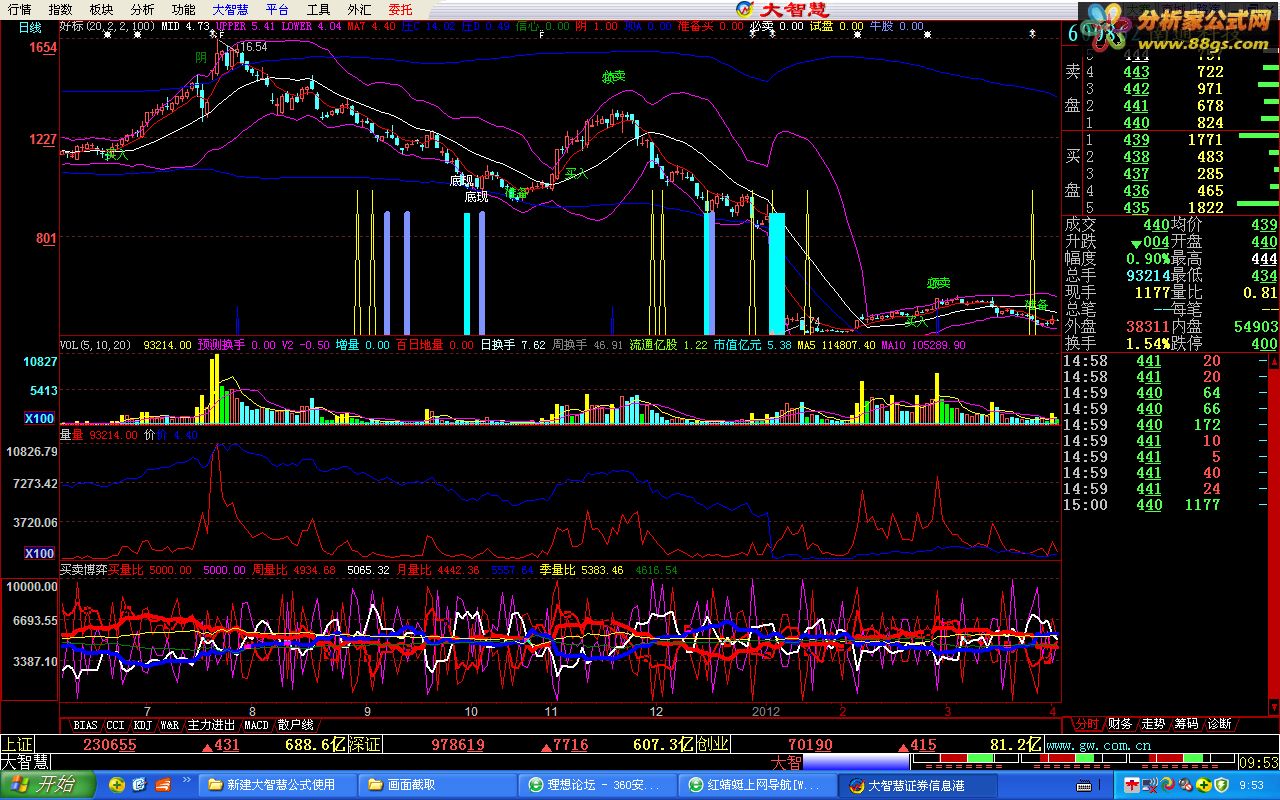
Task: Click the 2012 year marker on the time axis
Action: (765, 712)
